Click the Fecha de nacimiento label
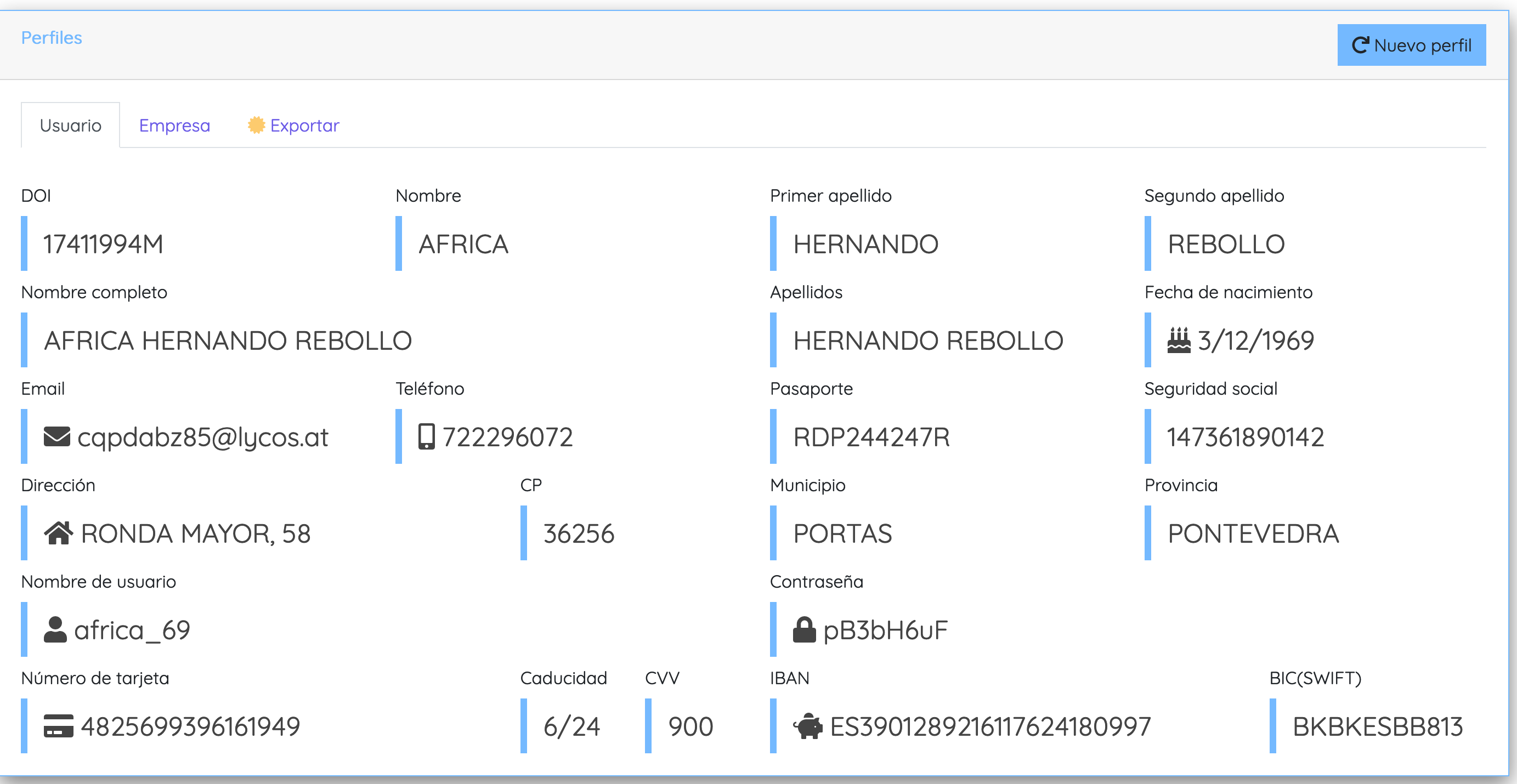Viewport: 1517px width, 784px height. pos(1229,292)
